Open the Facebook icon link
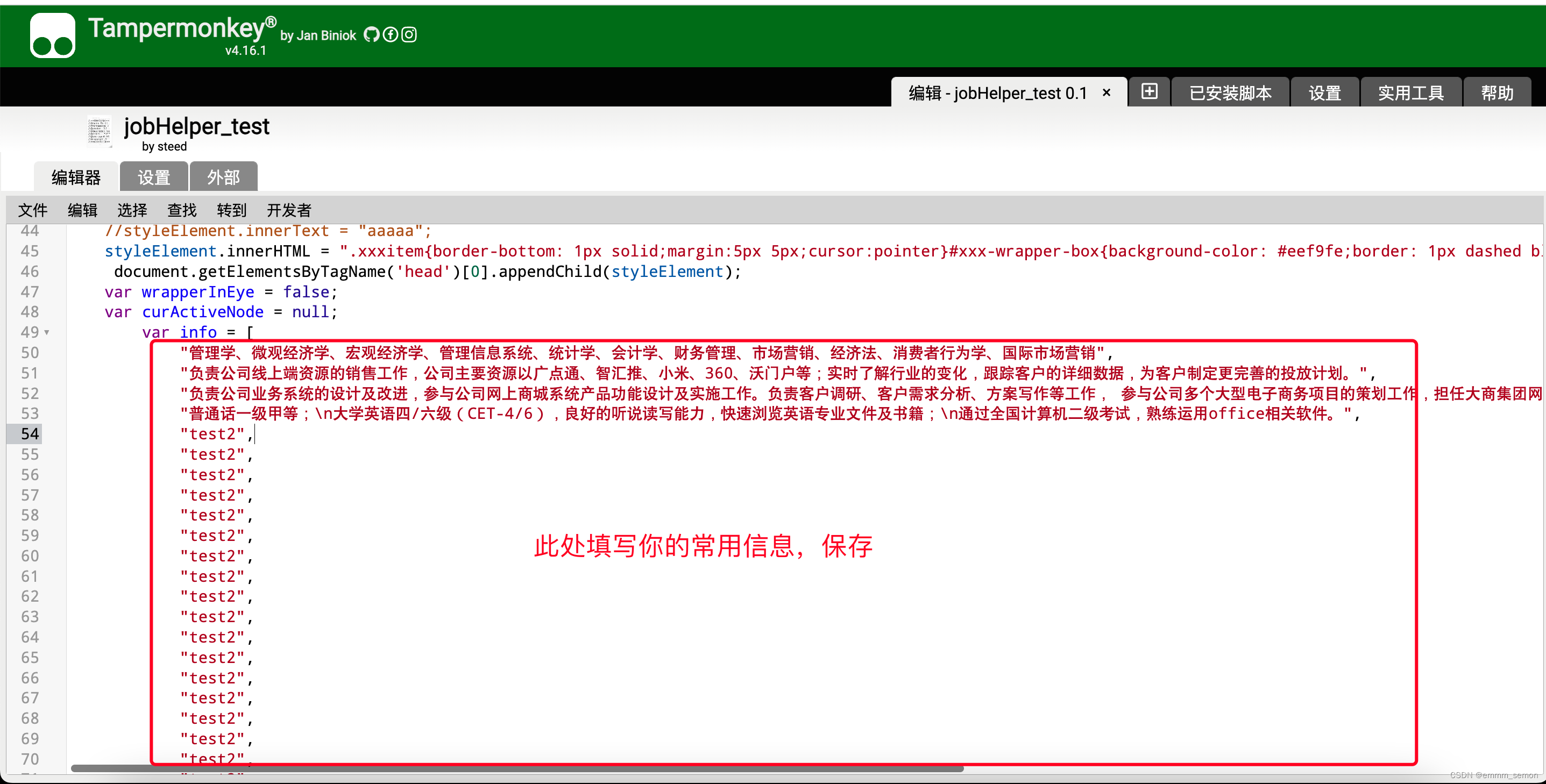This screenshot has width=1546, height=784. pyautogui.click(x=391, y=35)
